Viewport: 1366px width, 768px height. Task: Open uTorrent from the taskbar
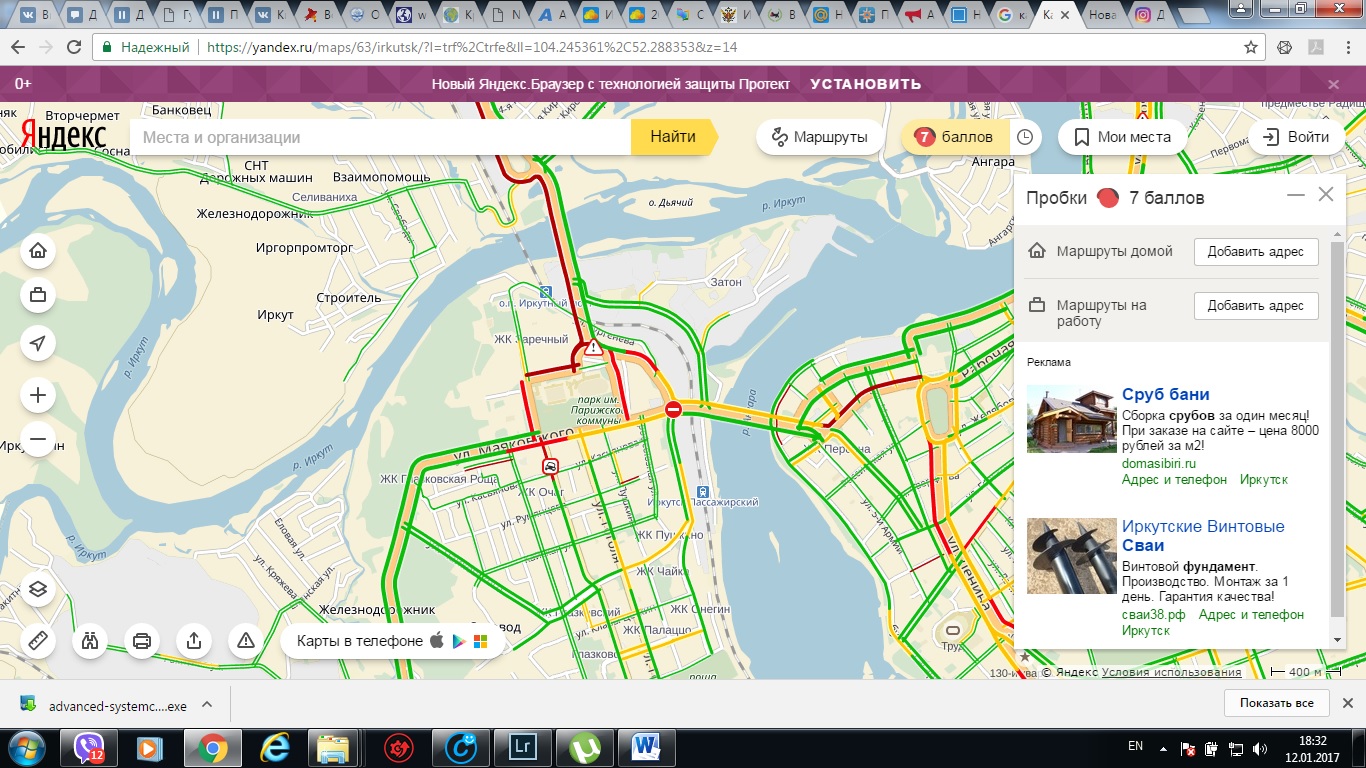(x=583, y=747)
